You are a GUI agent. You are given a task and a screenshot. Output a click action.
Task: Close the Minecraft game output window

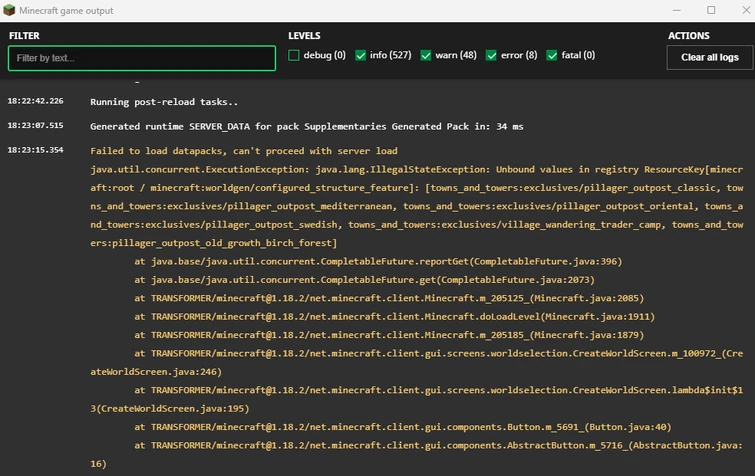pos(741,10)
